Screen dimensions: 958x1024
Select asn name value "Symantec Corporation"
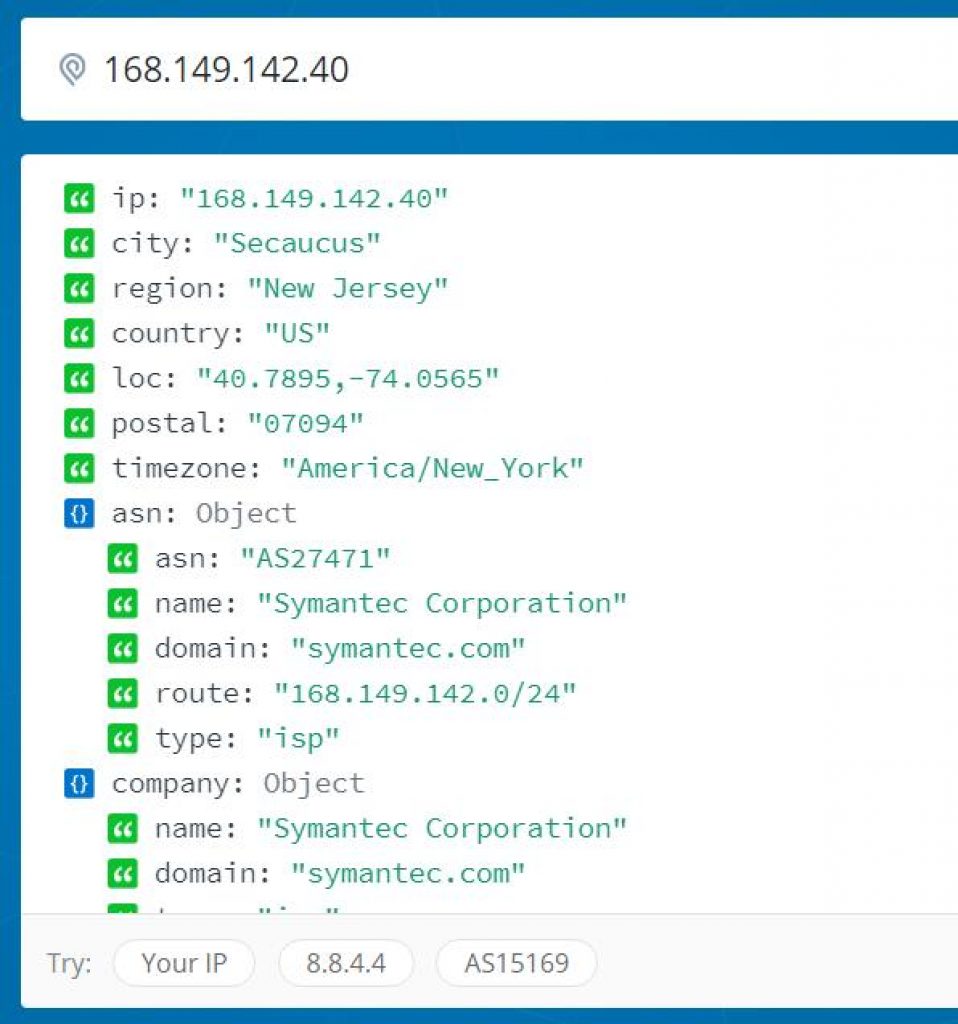(x=442, y=603)
